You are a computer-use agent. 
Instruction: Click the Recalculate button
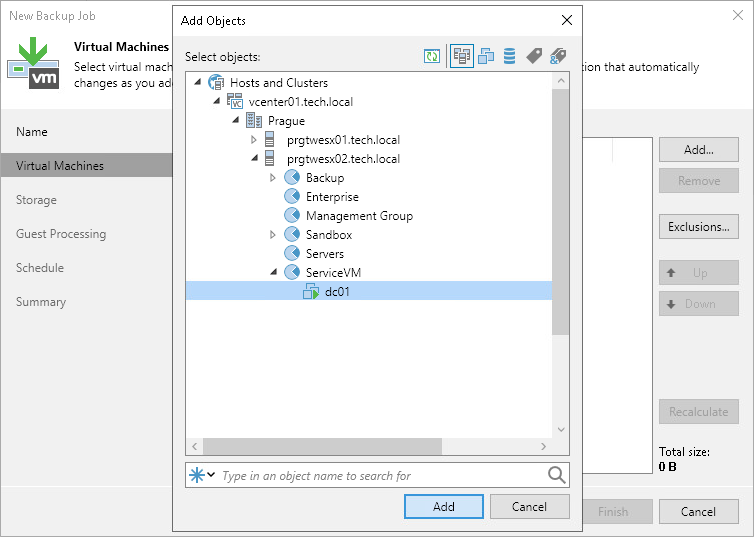[x=698, y=412]
